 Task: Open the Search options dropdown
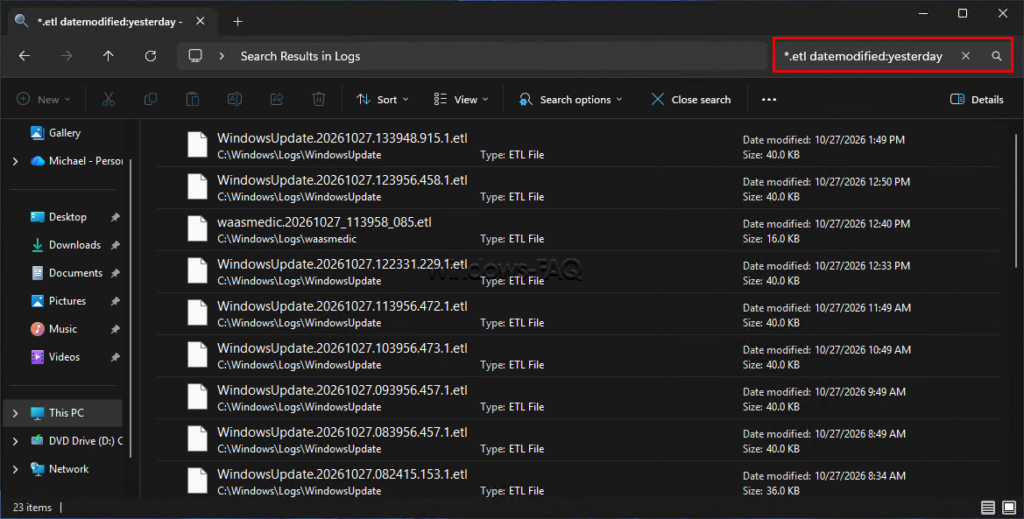571,99
